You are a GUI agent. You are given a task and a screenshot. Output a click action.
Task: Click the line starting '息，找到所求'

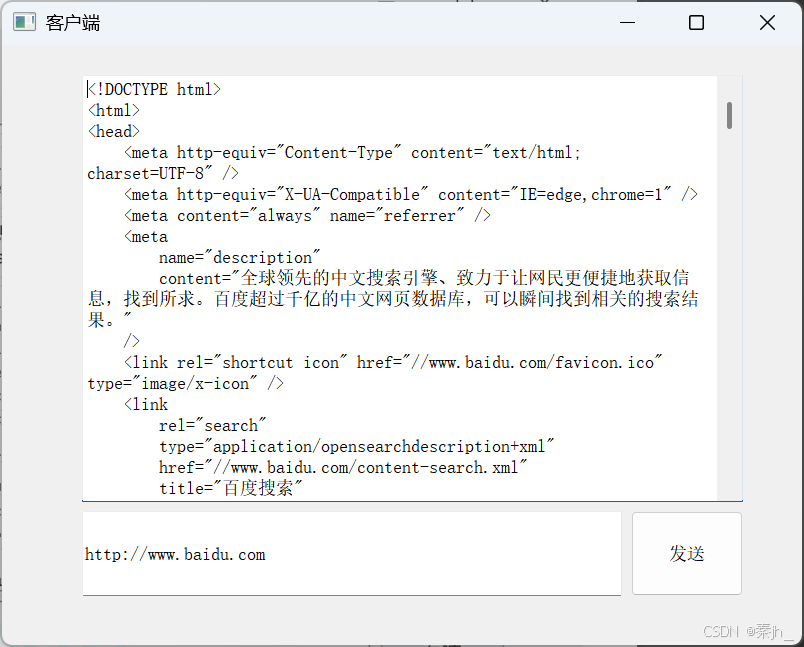pos(393,299)
